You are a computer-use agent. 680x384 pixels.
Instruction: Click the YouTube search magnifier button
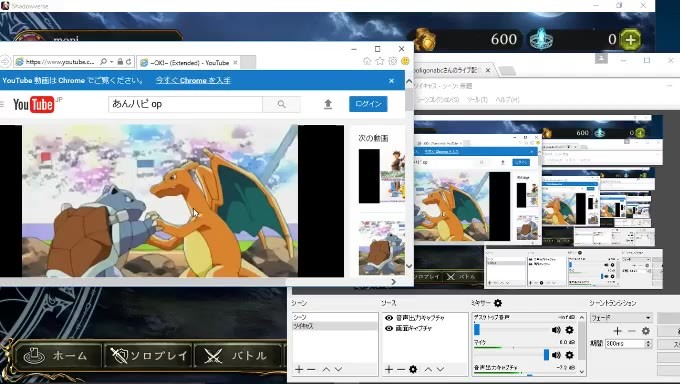[x=281, y=104]
